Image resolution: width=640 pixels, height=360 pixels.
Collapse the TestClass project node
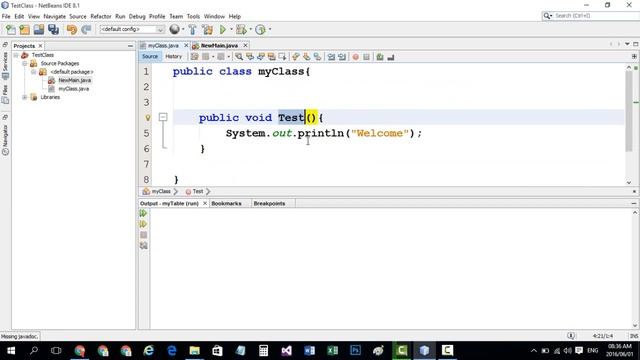tap(16, 55)
